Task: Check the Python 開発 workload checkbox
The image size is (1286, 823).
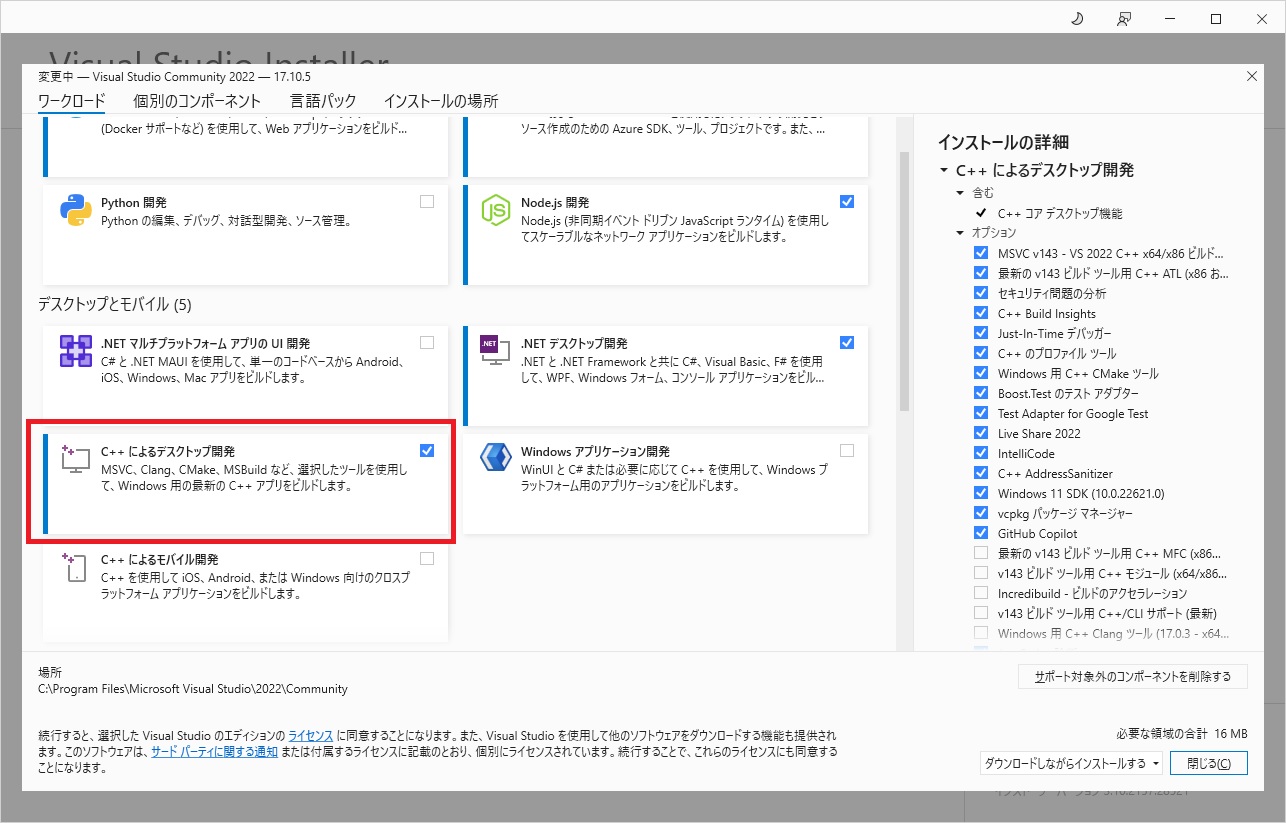Action: point(427,201)
